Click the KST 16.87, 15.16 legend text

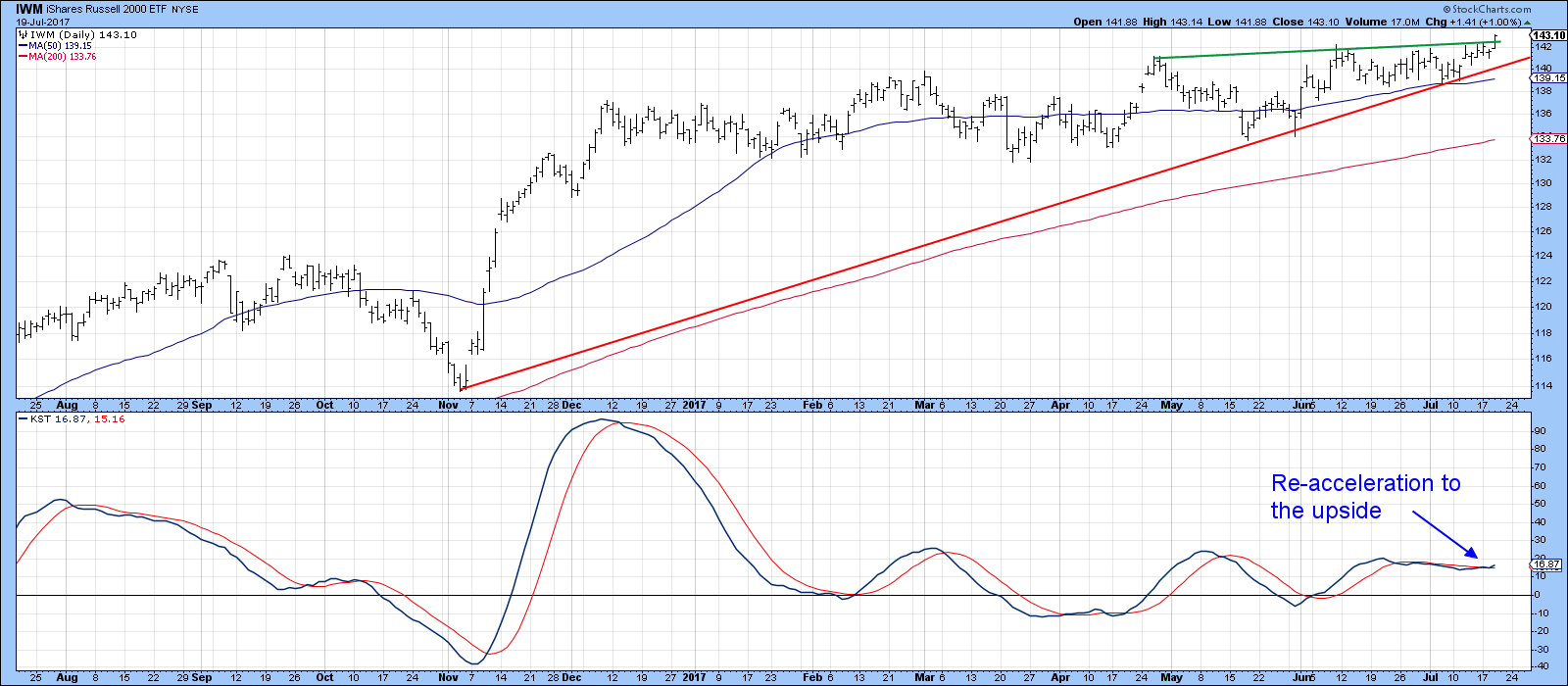(x=76, y=419)
